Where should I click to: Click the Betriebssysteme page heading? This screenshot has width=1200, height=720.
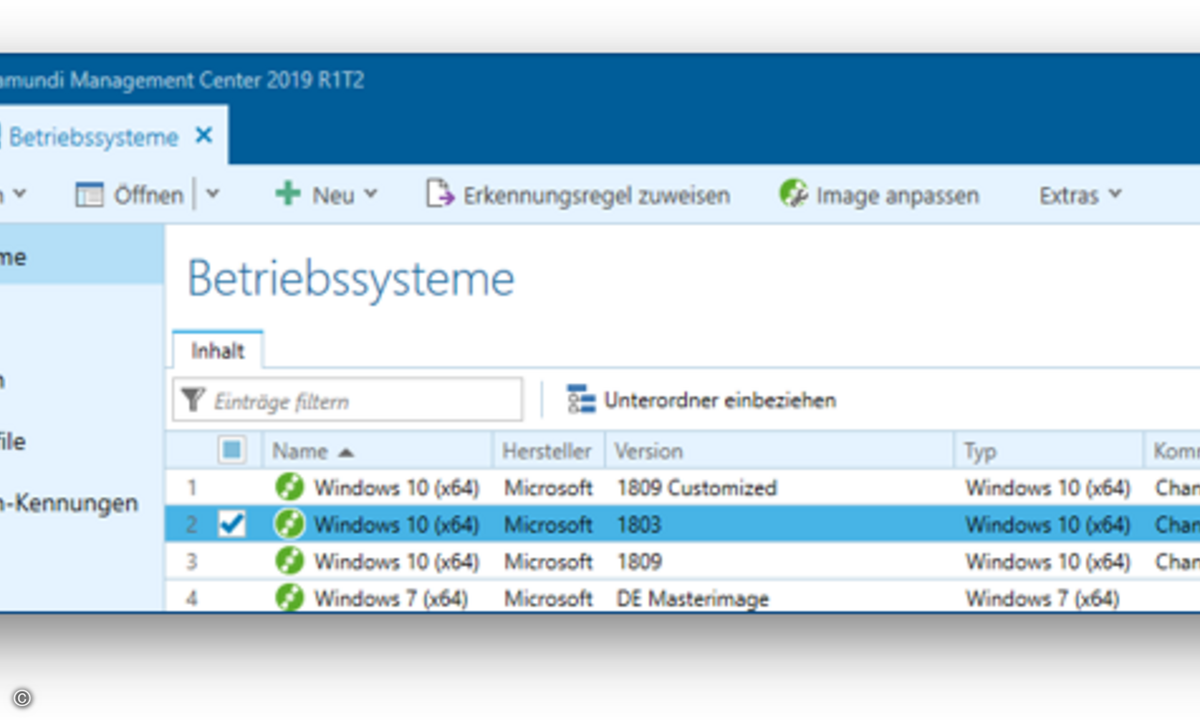[351, 279]
